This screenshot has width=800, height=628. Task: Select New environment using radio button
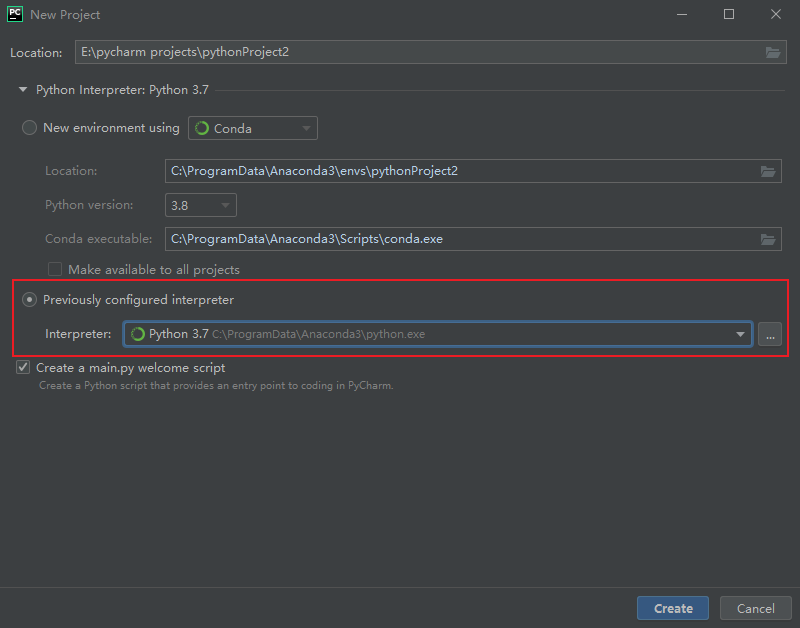coord(29,128)
